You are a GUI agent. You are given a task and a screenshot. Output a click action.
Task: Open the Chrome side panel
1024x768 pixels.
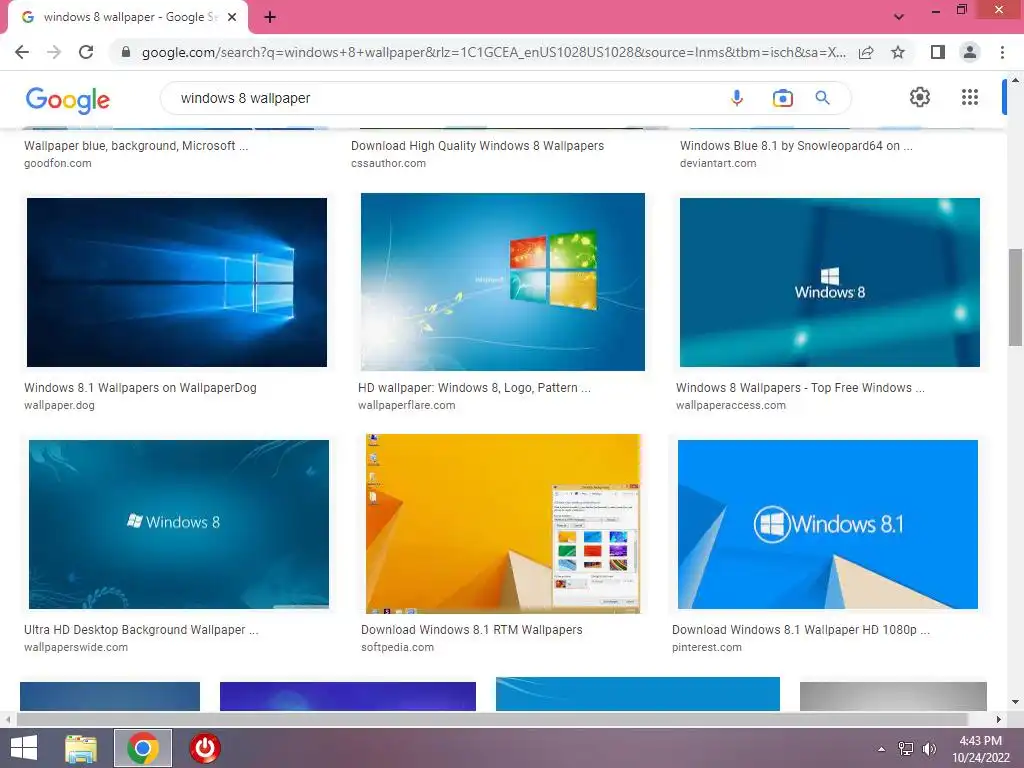click(938, 52)
